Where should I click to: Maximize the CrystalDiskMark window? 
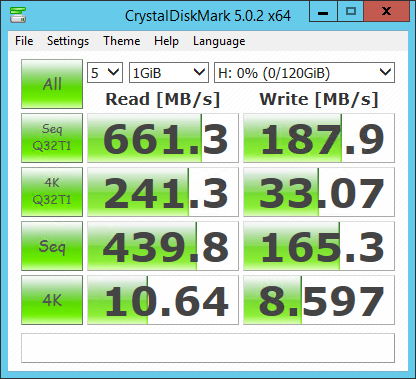coord(351,12)
